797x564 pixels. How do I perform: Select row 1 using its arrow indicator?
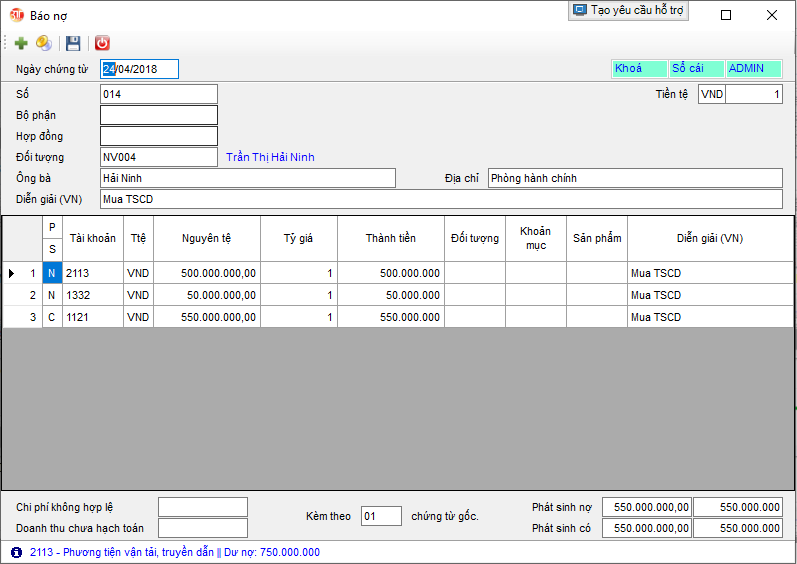tap(12, 273)
